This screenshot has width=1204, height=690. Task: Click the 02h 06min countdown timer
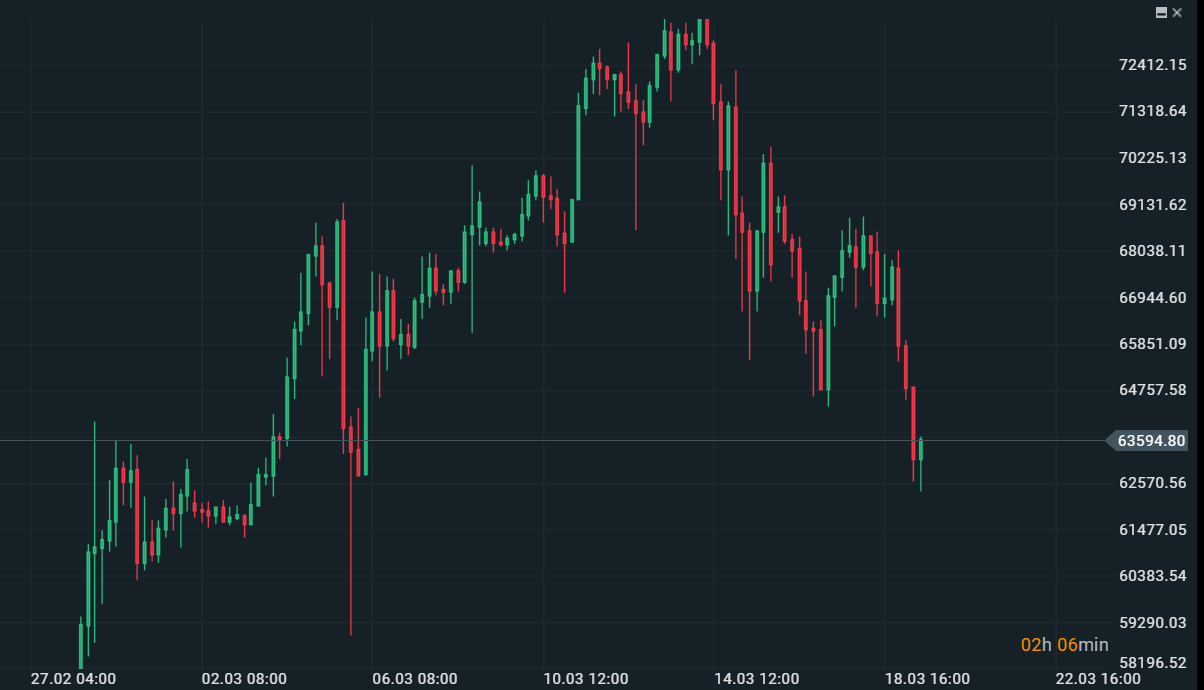pyautogui.click(x=1064, y=645)
